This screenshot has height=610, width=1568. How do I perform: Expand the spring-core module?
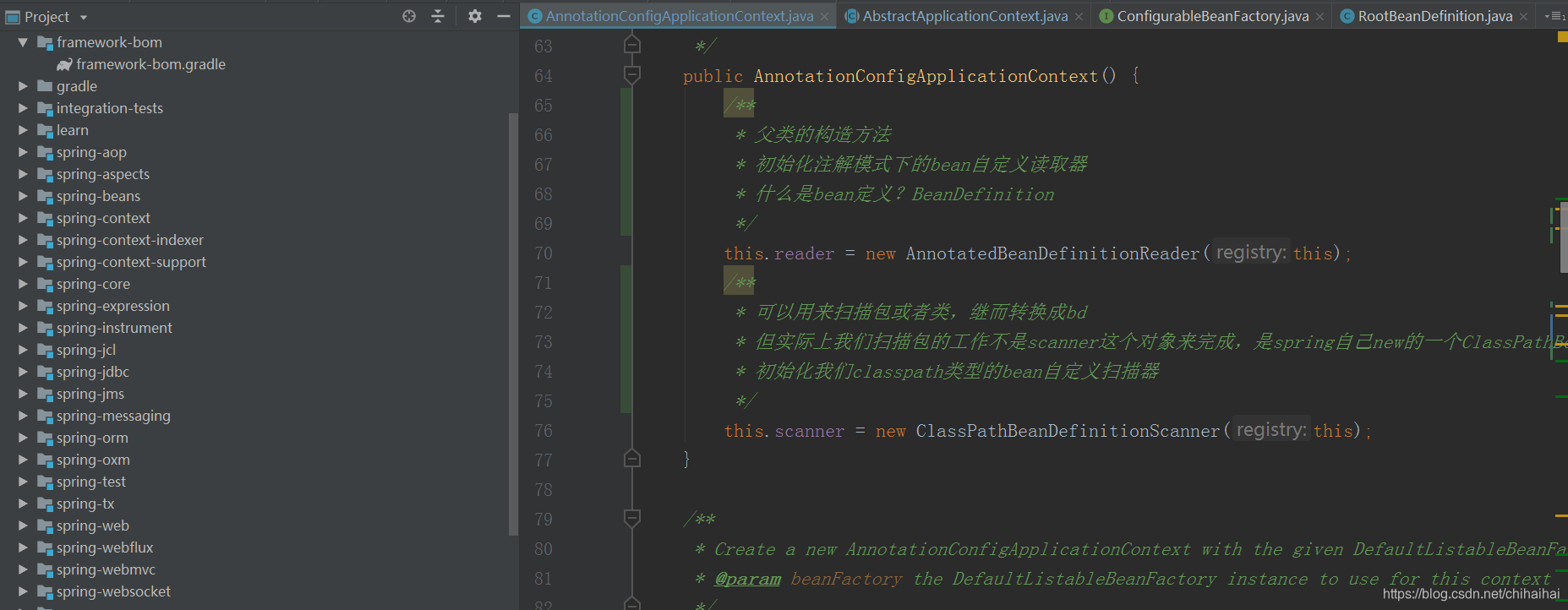pos(23,284)
